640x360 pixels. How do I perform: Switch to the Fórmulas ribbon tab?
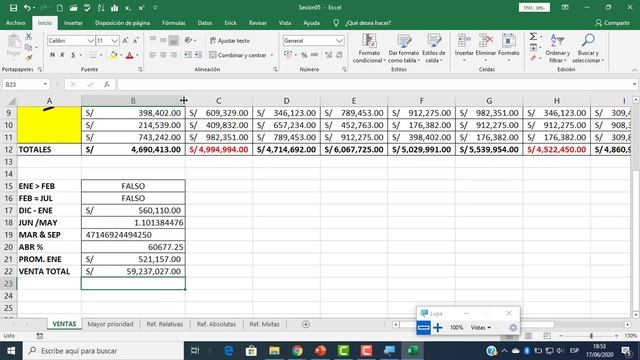click(x=173, y=23)
